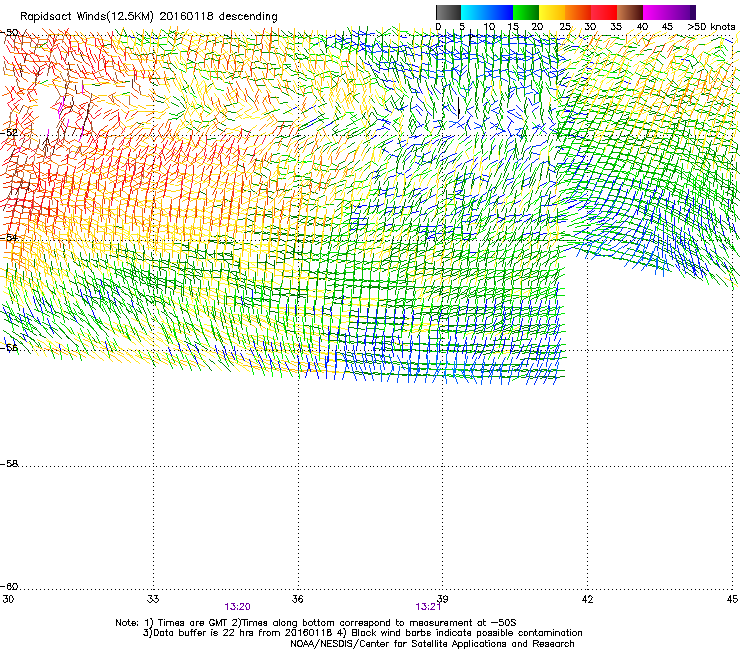
Task: Click the purple 45-50 knots color segment
Action: 682,12
